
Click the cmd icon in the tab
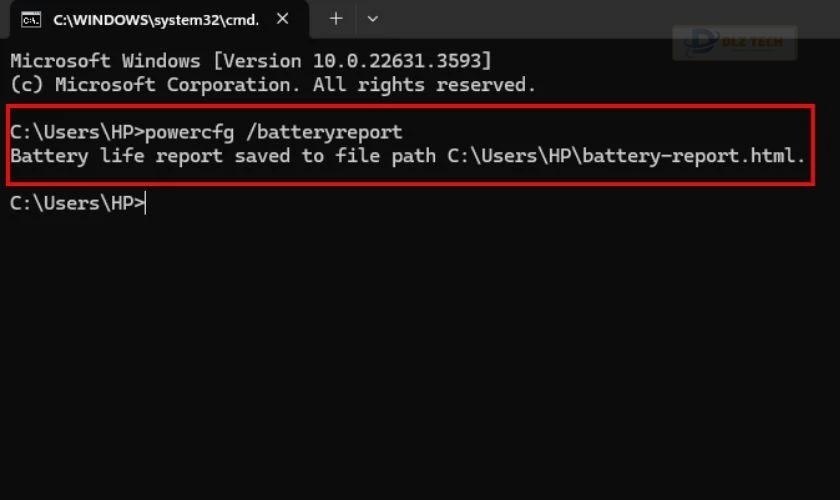31,20
